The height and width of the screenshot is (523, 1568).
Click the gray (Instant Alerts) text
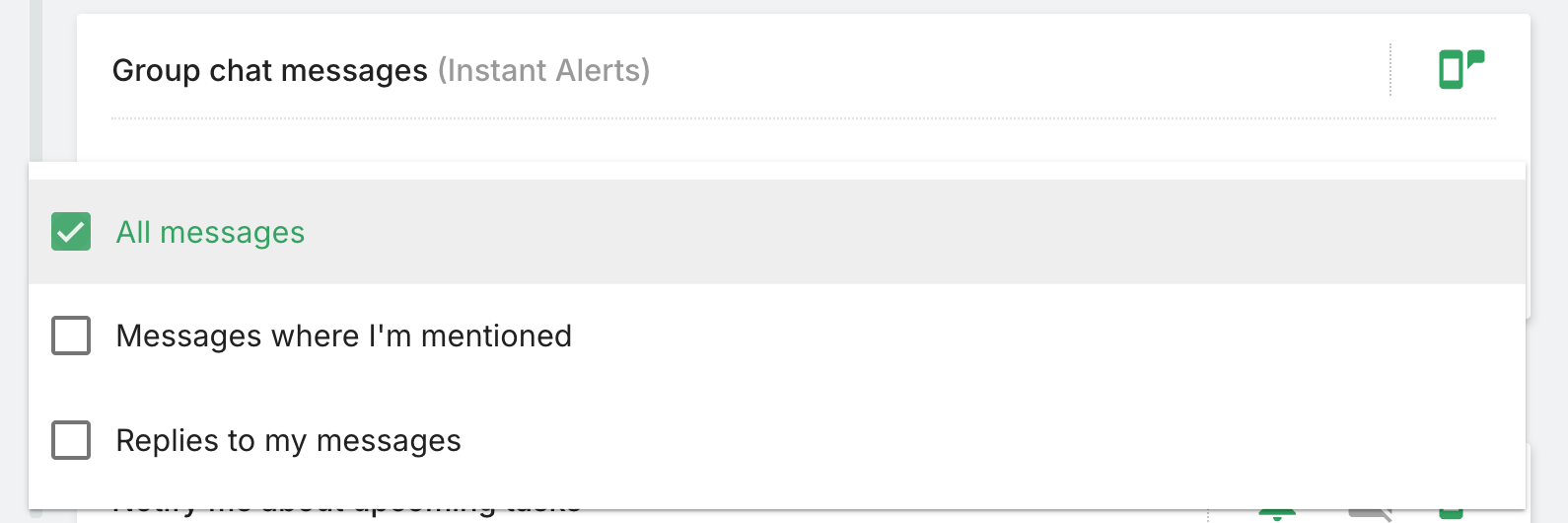(x=543, y=71)
